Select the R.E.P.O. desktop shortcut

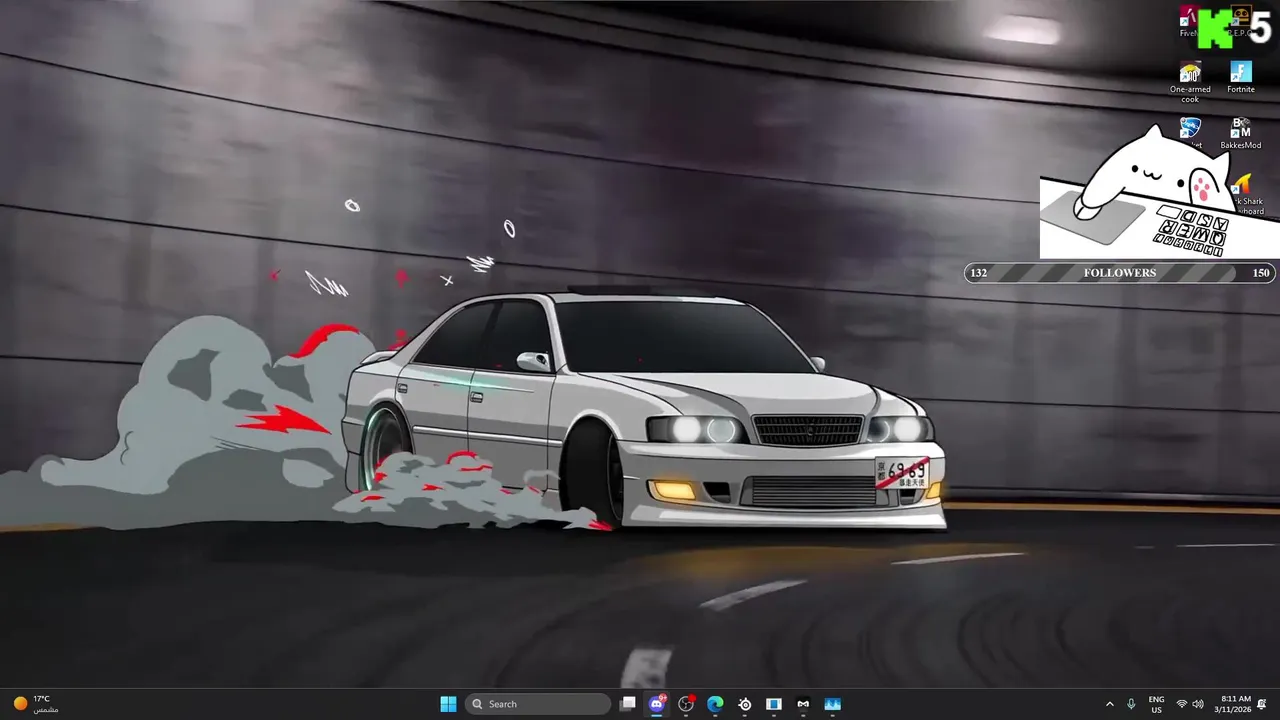click(1241, 22)
